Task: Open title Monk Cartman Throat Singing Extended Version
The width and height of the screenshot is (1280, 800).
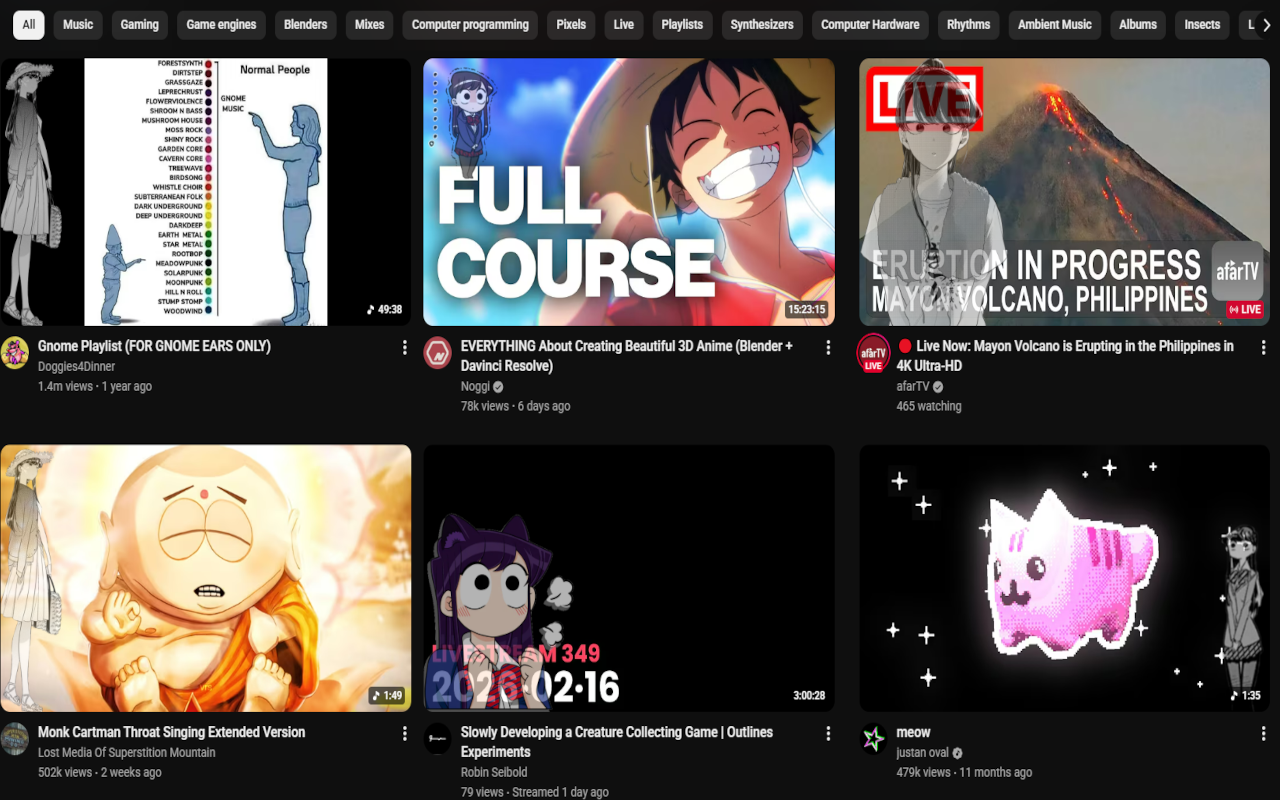Action: coord(171,732)
